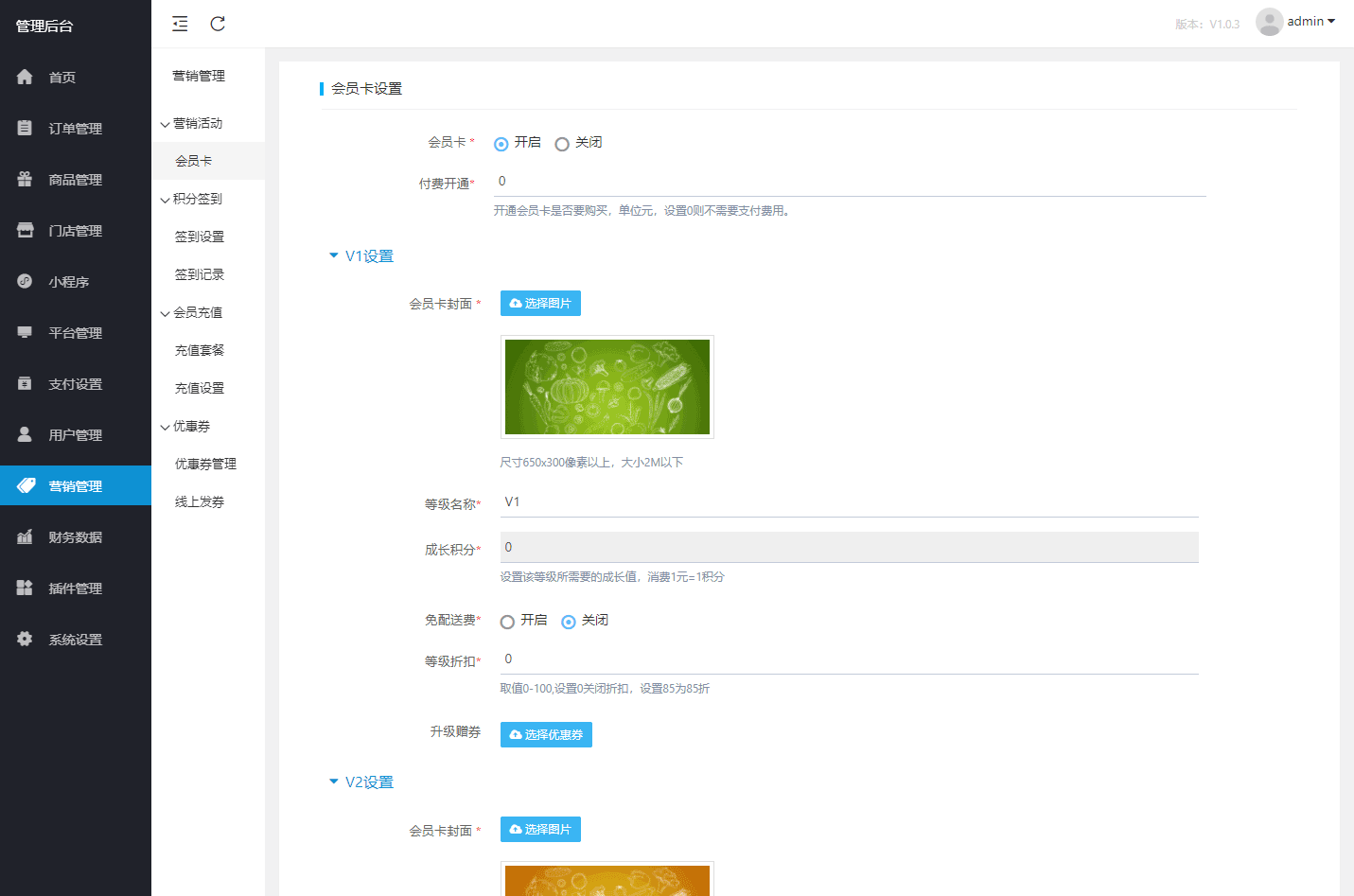This screenshot has width=1354, height=896.
Task: Select 关闭 radio for 会员卡
Action: click(x=562, y=144)
